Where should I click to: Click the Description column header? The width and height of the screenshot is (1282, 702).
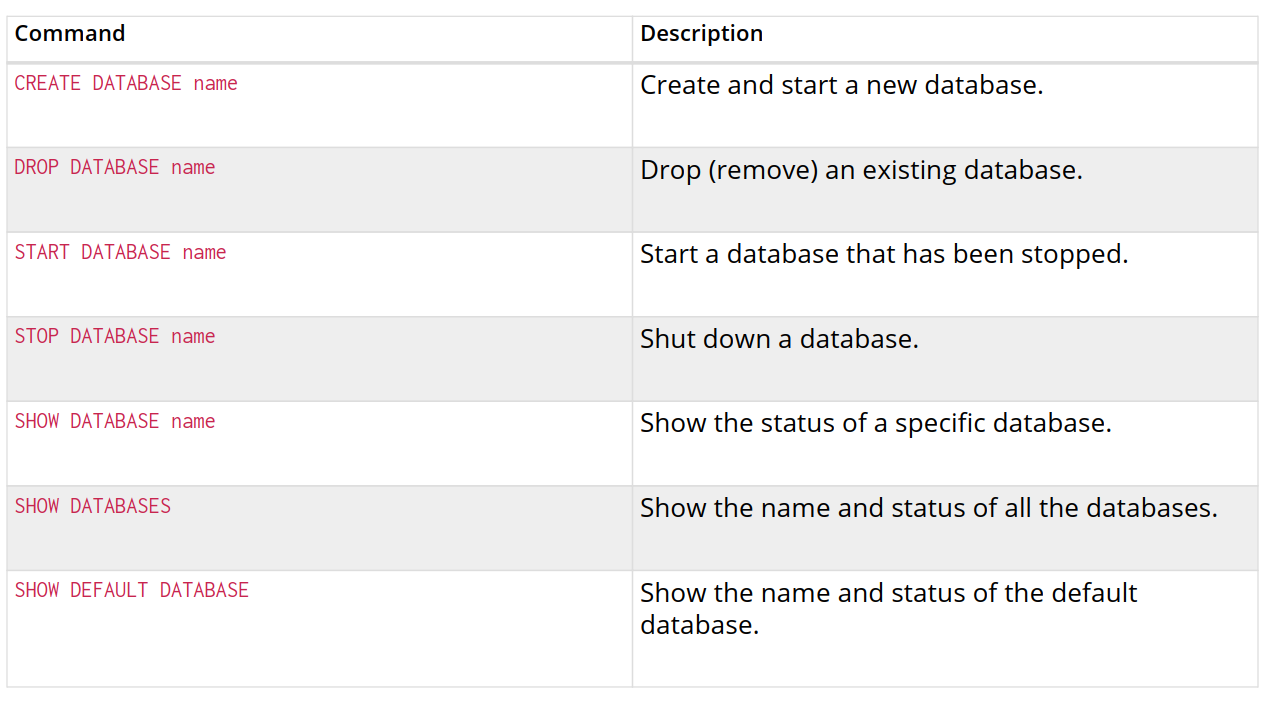pos(701,33)
